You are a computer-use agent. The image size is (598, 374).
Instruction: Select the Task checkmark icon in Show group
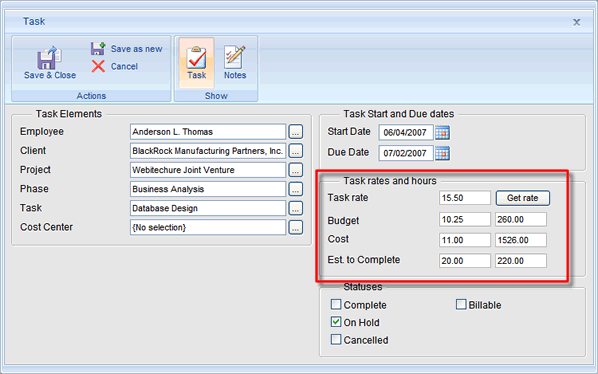point(196,57)
